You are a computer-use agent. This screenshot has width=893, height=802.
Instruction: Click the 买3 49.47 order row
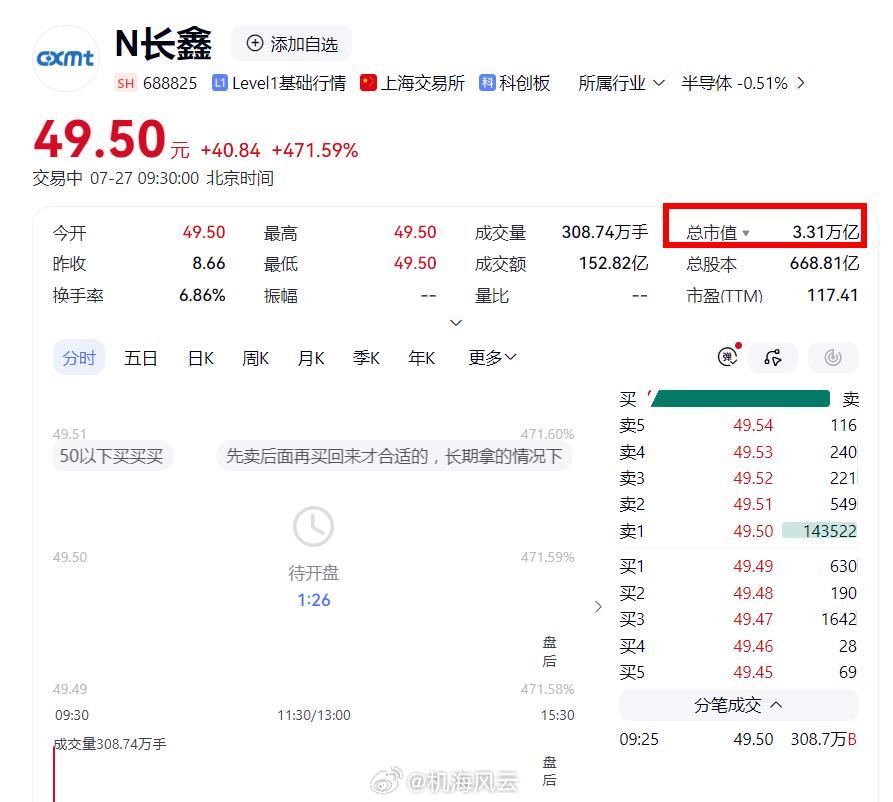[738, 619]
